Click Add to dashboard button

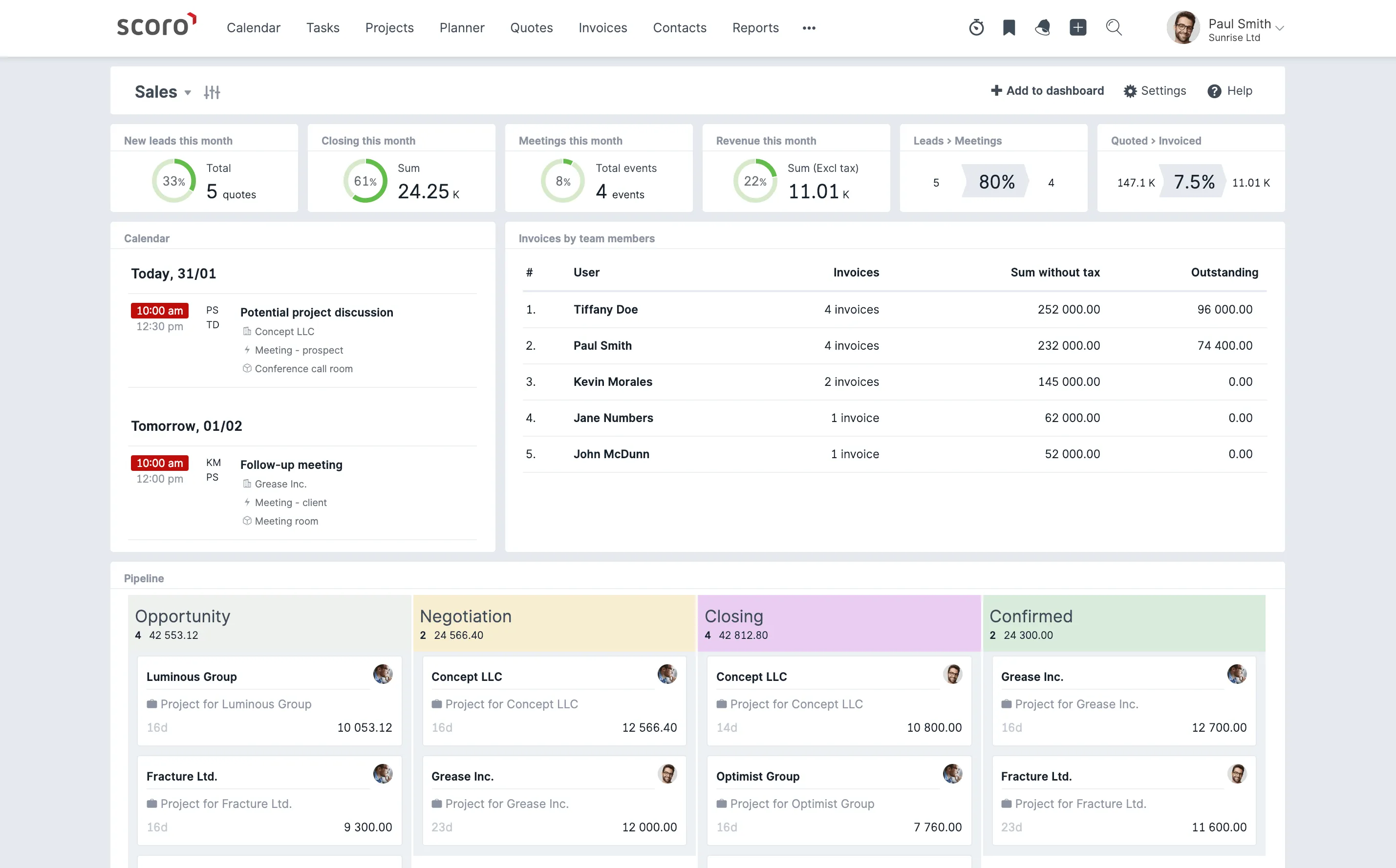click(1047, 91)
